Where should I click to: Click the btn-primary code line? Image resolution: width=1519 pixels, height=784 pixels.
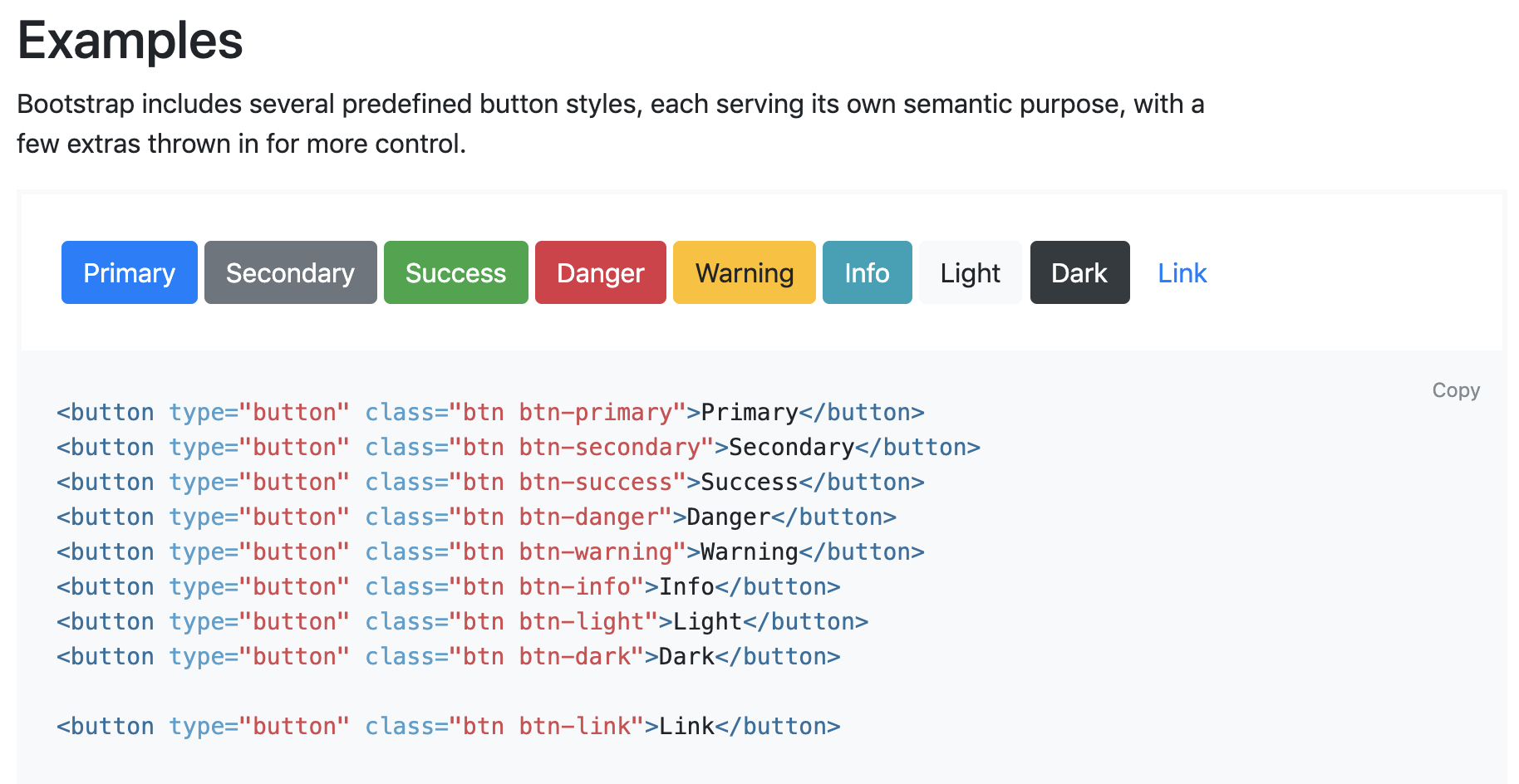pos(490,413)
